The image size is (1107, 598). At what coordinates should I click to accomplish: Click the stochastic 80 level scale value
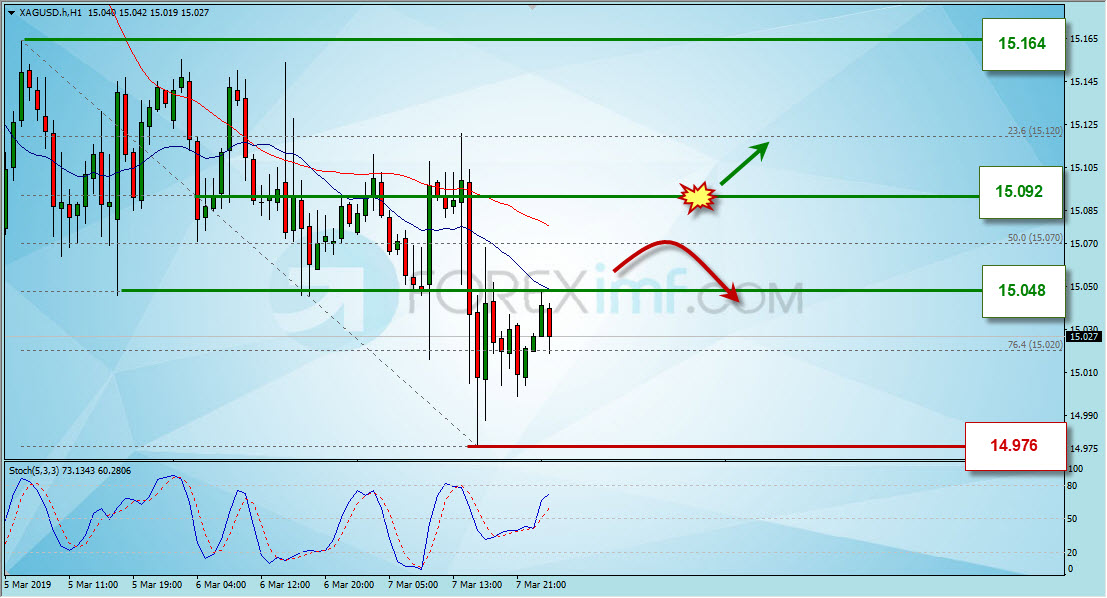click(x=1072, y=486)
